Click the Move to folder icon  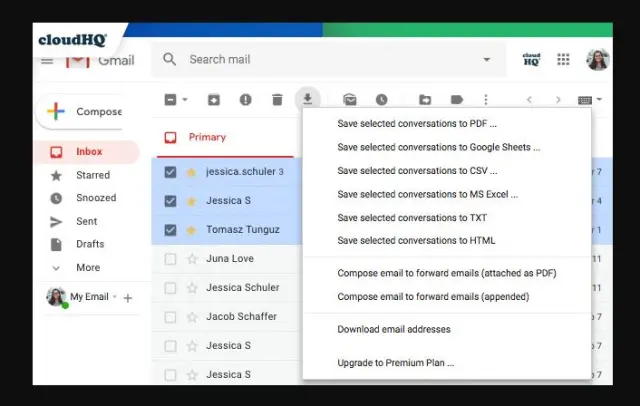point(425,100)
